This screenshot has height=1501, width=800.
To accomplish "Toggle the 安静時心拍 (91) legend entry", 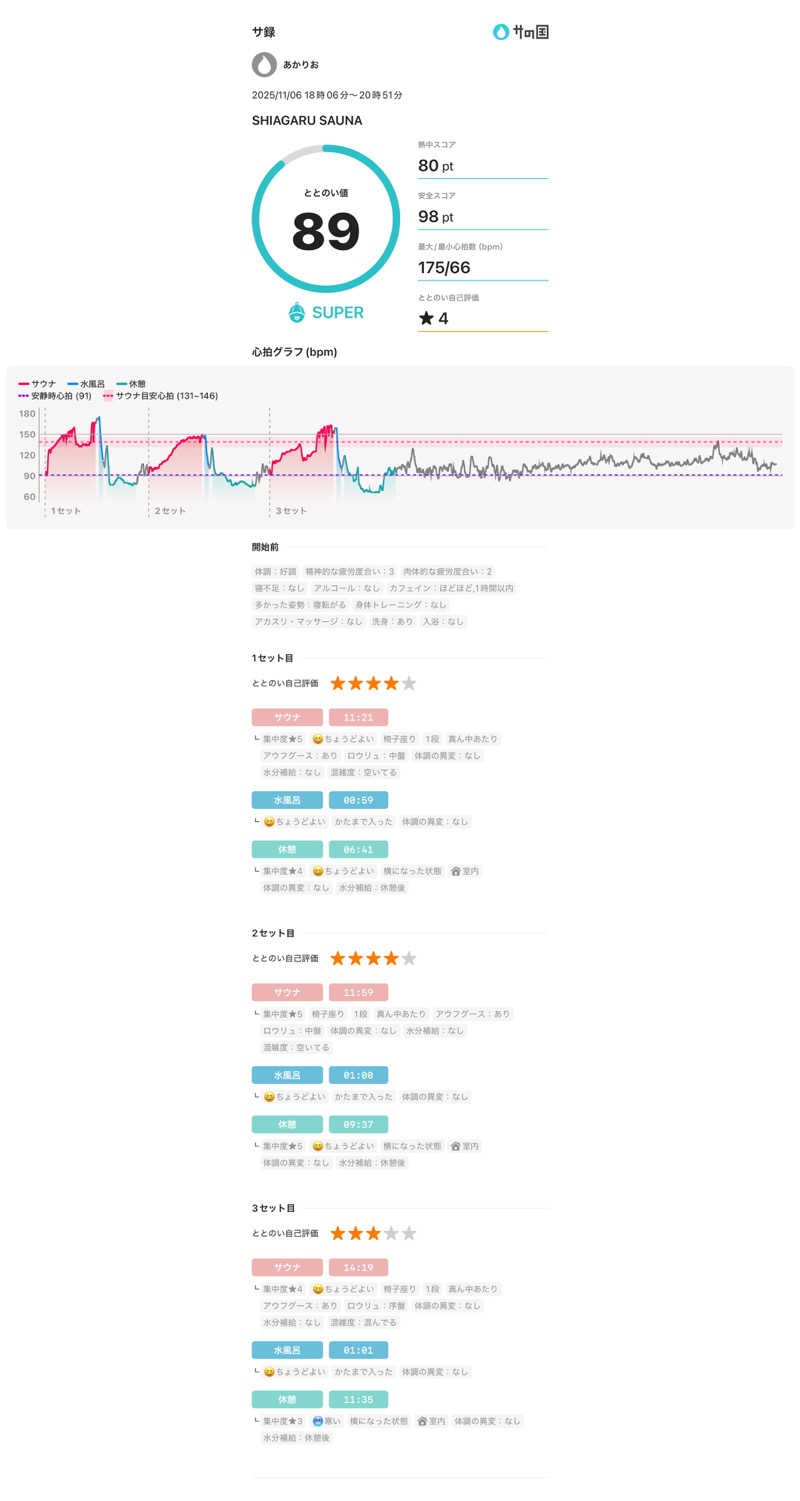I will (x=55, y=396).
